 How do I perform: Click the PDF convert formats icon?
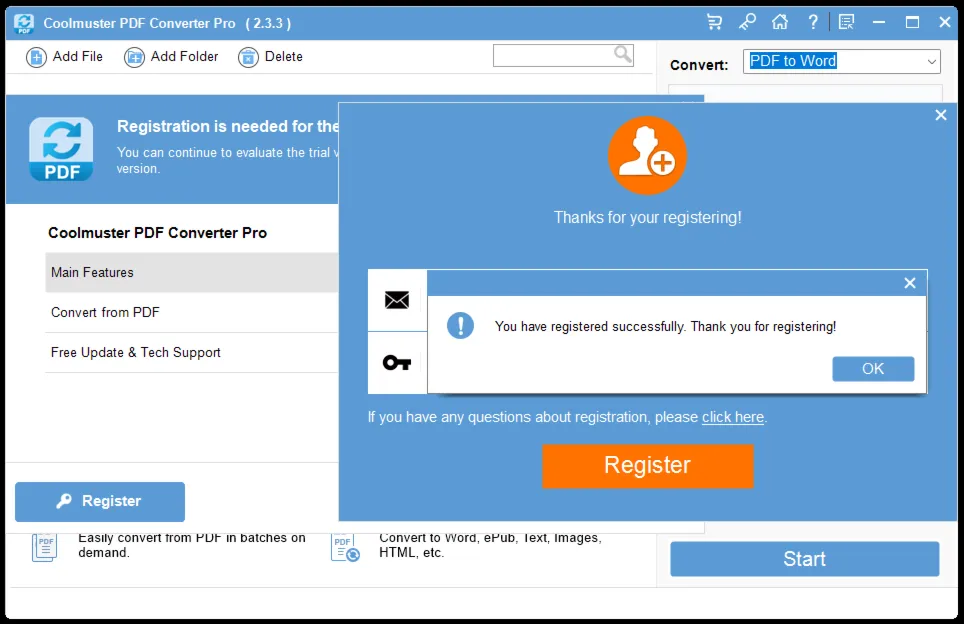pyautogui.click(x=345, y=547)
